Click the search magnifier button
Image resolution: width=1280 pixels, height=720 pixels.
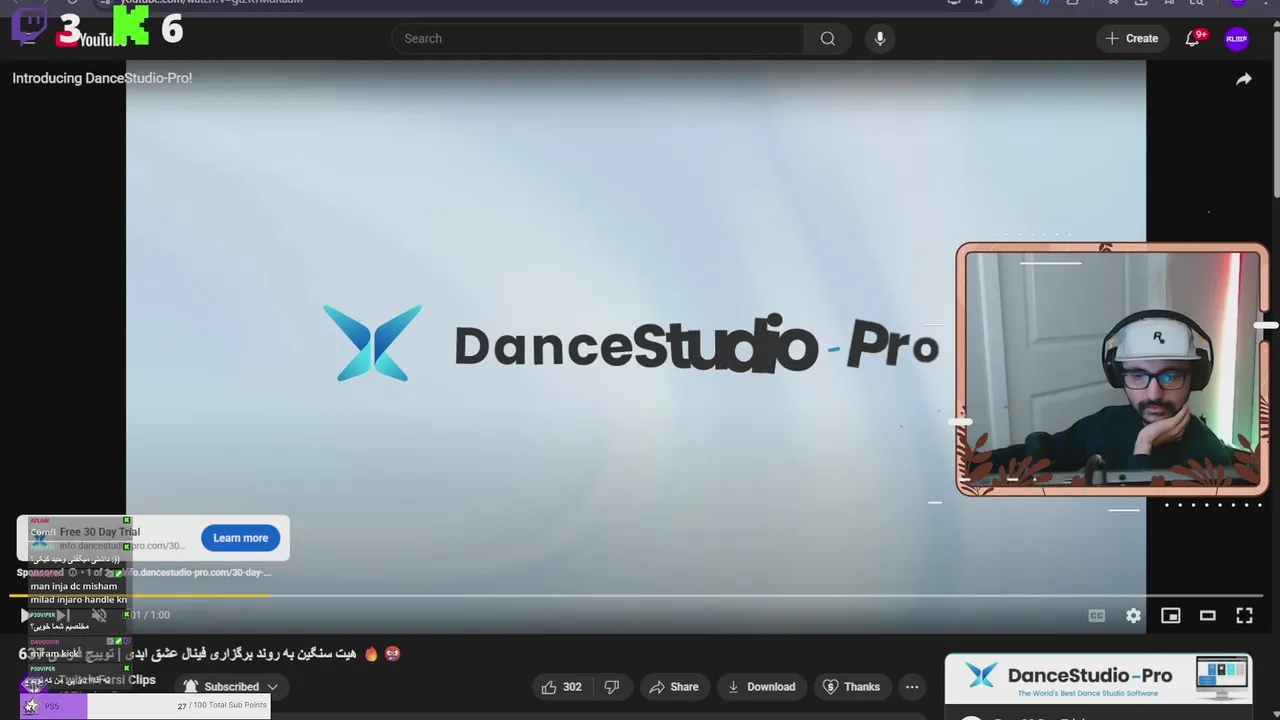[828, 38]
